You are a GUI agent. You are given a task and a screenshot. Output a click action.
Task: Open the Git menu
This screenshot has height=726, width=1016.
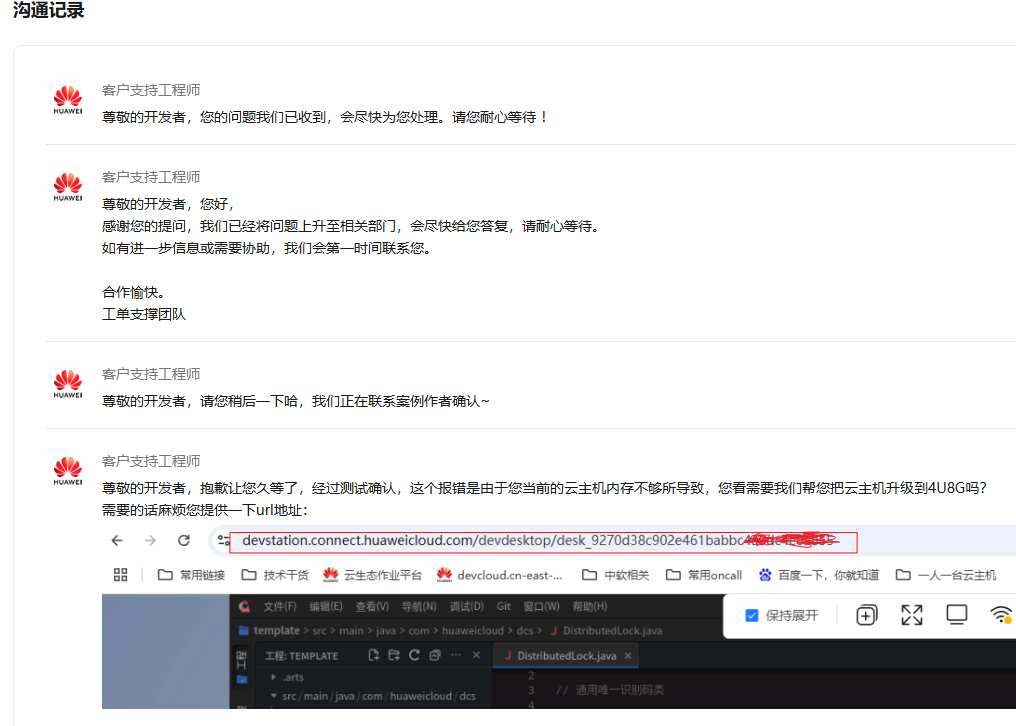[503, 606]
